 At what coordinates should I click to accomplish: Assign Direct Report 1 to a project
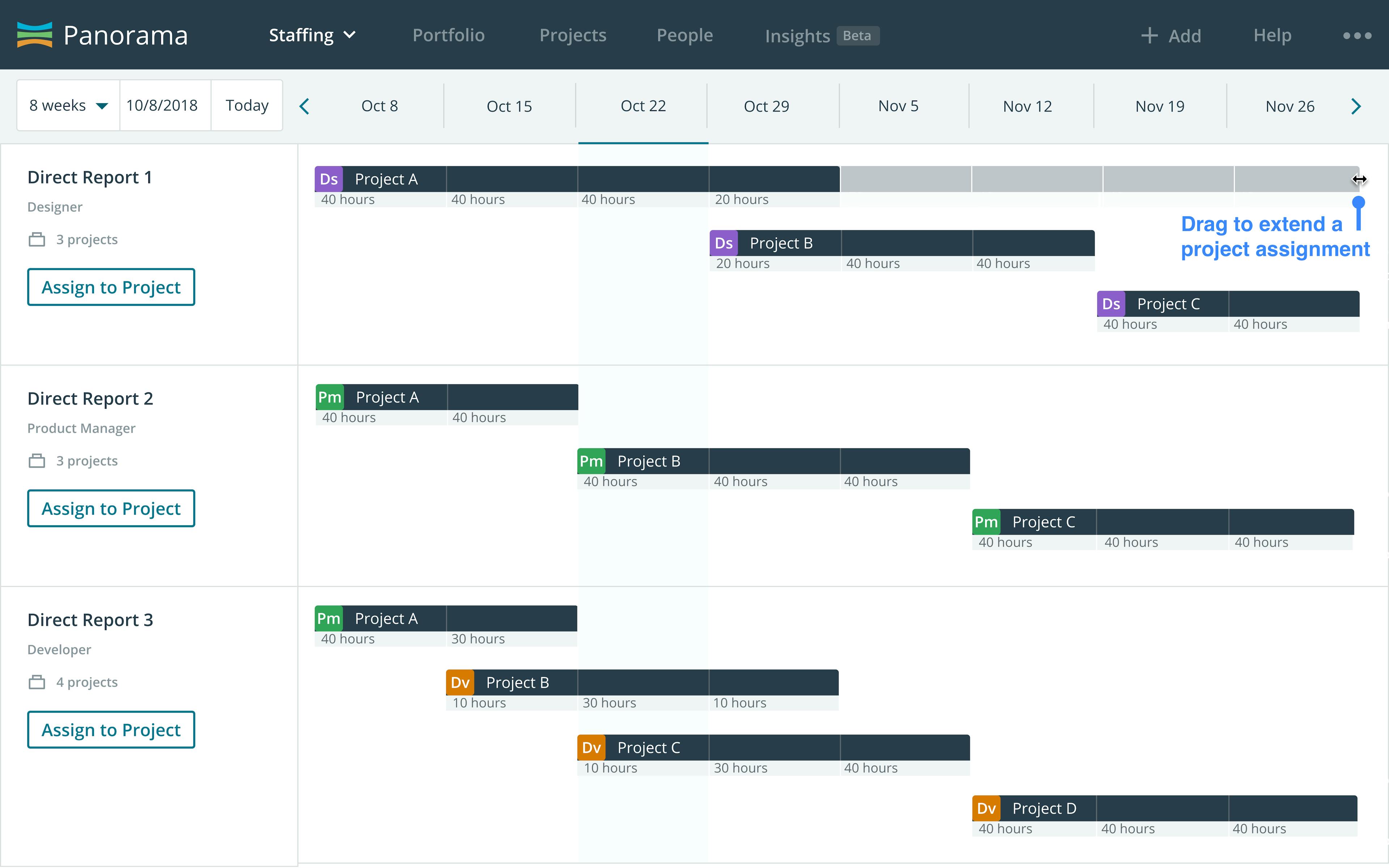[111, 287]
